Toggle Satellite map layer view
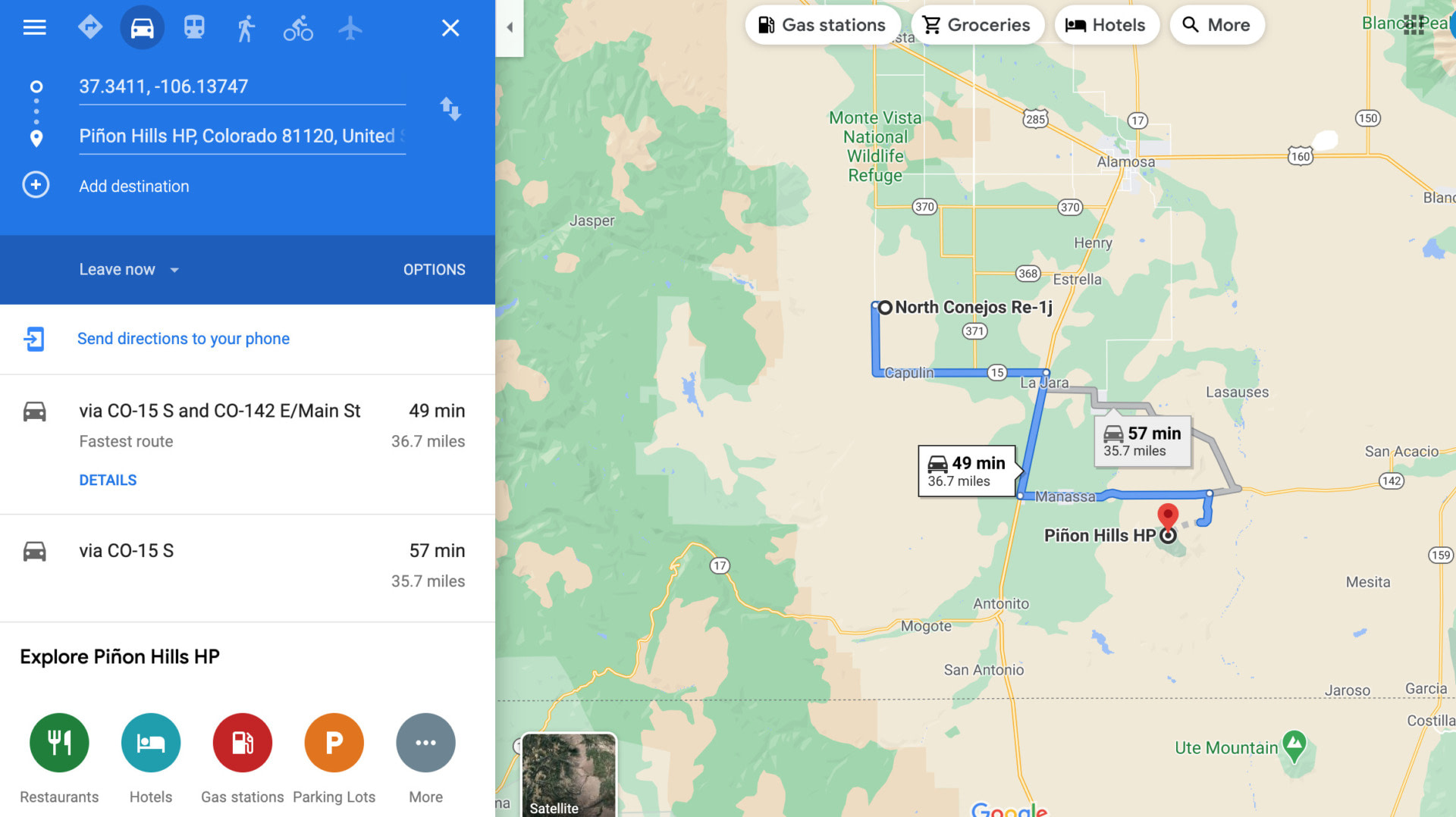This screenshot has width=1456, height=817. 568,775
